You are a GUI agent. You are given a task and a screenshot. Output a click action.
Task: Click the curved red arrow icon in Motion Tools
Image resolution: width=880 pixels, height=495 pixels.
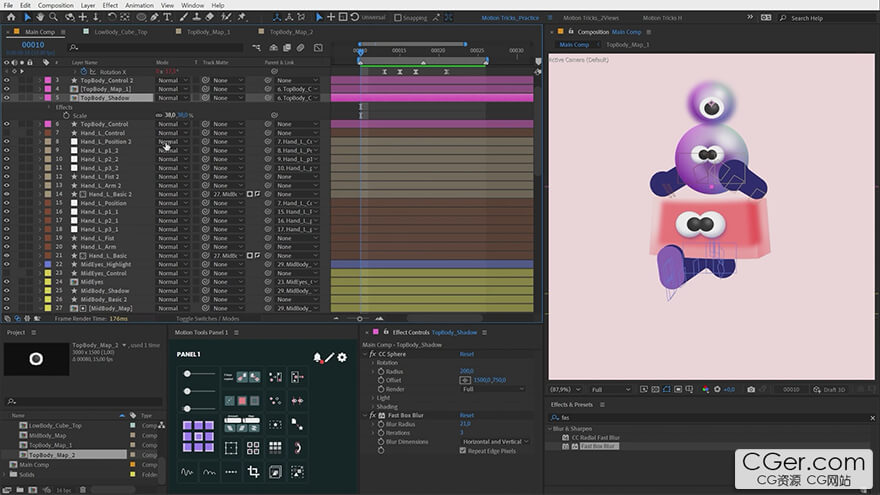tap(297, 448)
